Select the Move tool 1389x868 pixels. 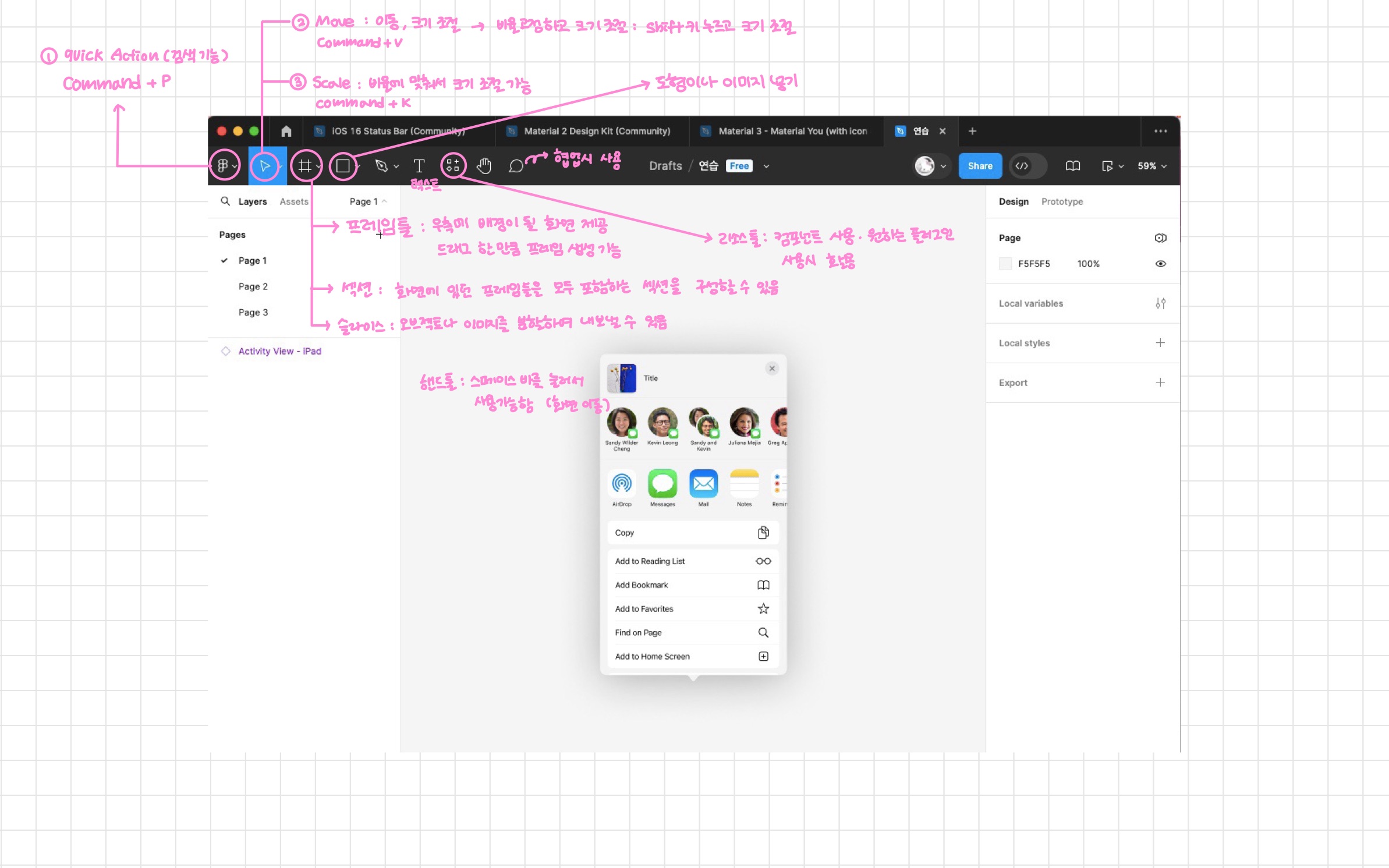point(265,166)
